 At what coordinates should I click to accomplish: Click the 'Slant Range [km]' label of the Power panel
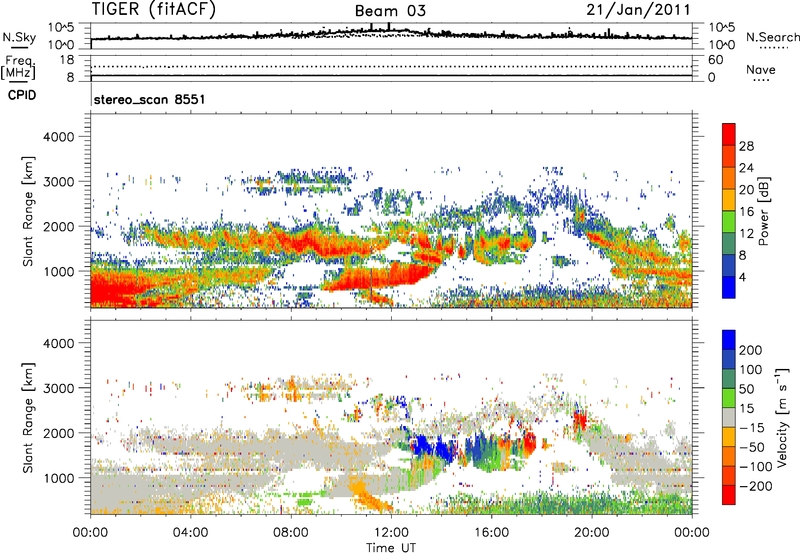(28, 211)
